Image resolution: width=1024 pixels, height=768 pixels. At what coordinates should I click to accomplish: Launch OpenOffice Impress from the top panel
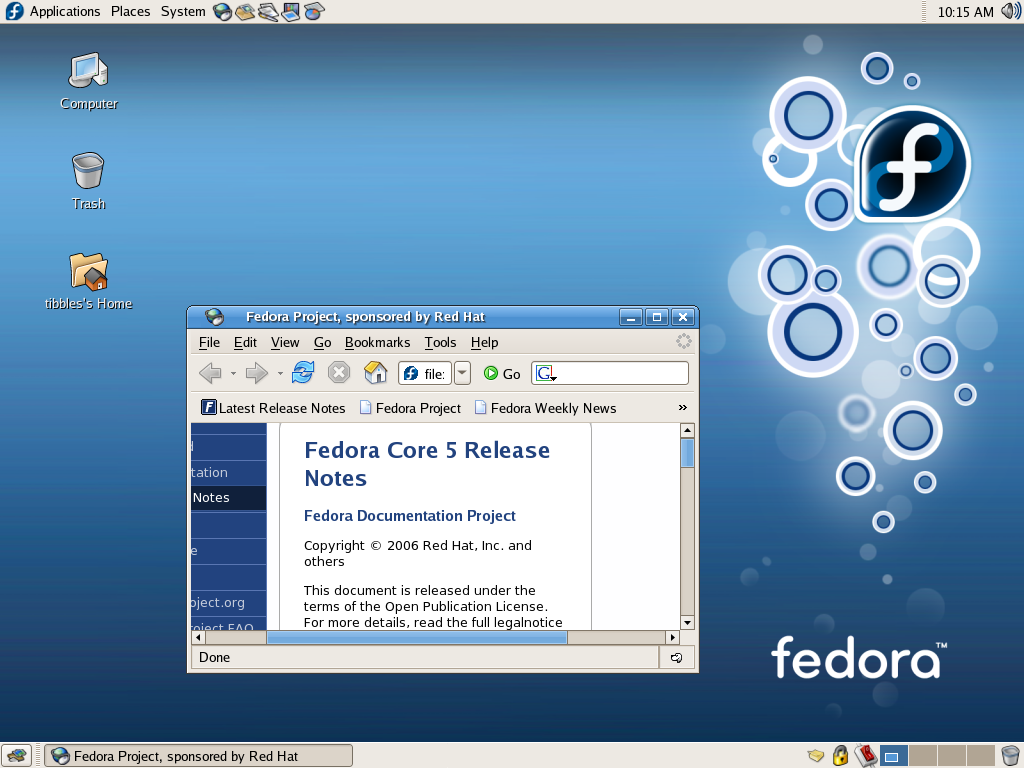[291, 12]
